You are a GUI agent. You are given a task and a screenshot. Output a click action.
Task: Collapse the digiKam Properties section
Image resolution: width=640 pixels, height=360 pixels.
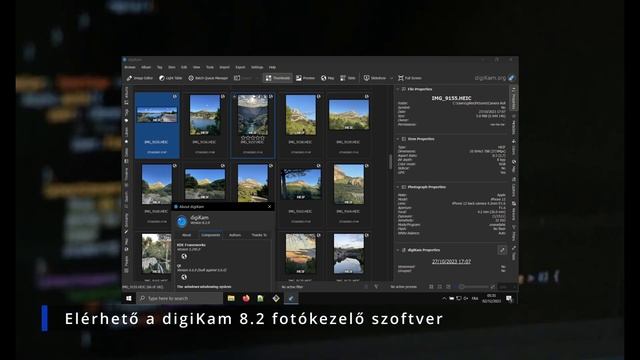tap(398, 250)
